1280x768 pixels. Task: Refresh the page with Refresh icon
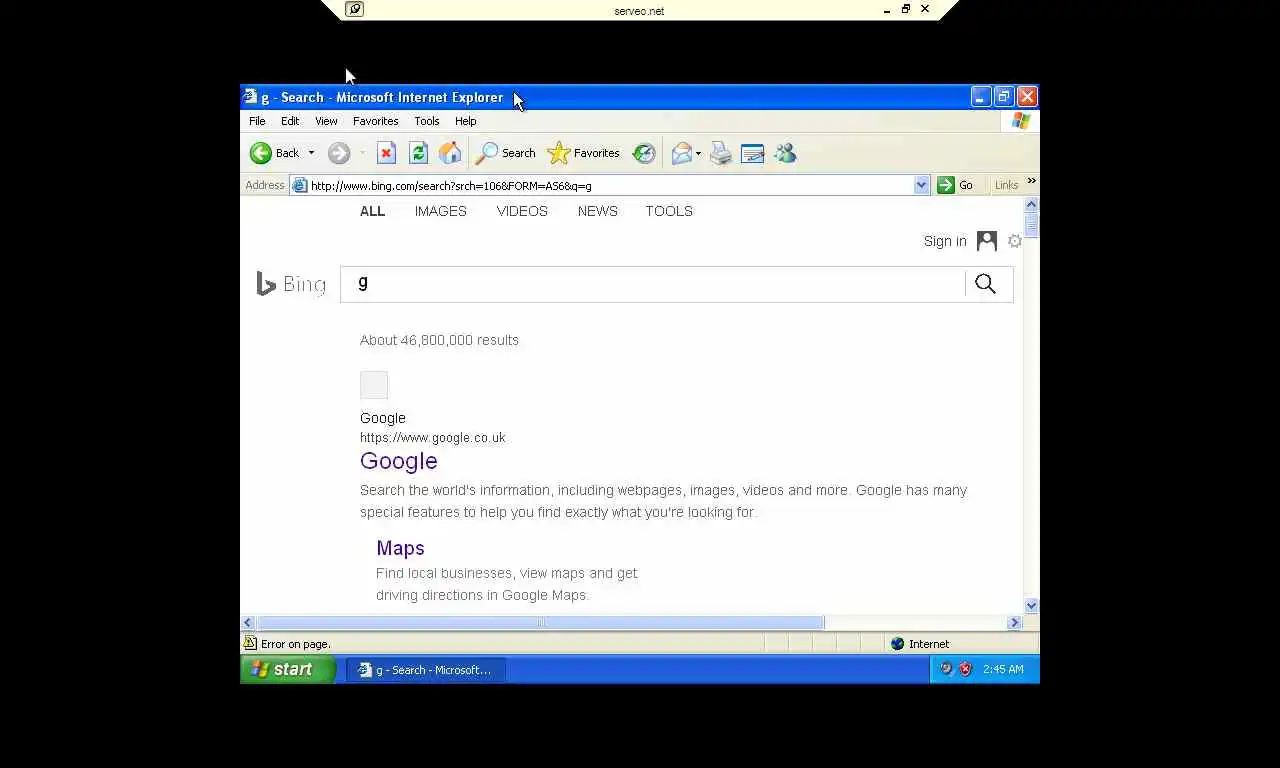coord(418,153)
